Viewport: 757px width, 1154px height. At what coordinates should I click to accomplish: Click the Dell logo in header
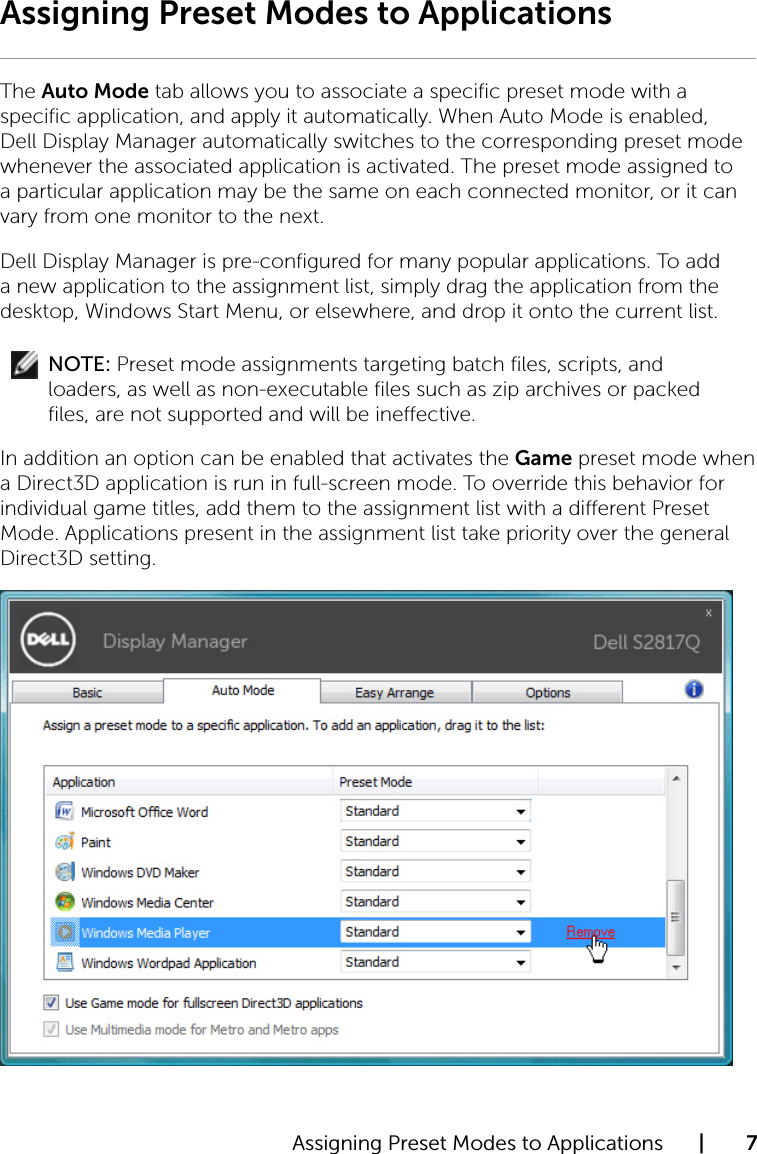point(49,640)
